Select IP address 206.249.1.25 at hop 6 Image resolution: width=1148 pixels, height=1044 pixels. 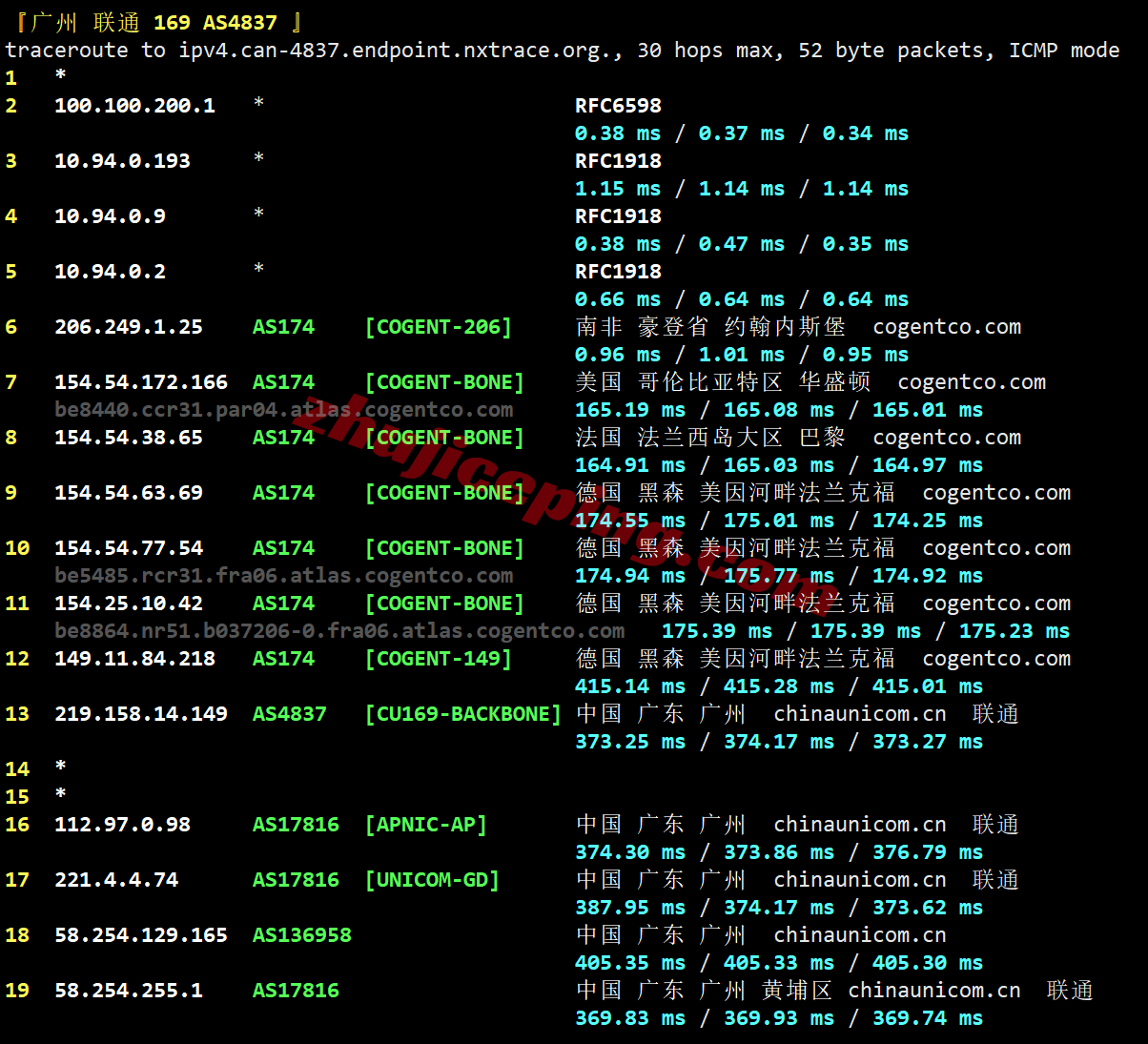(129, 327)
